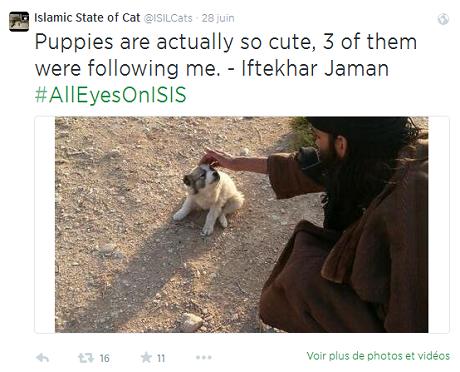Follow the #AllEyesOnISIS hashtag
Screen dimensions: 460x372
pos(110,95)
